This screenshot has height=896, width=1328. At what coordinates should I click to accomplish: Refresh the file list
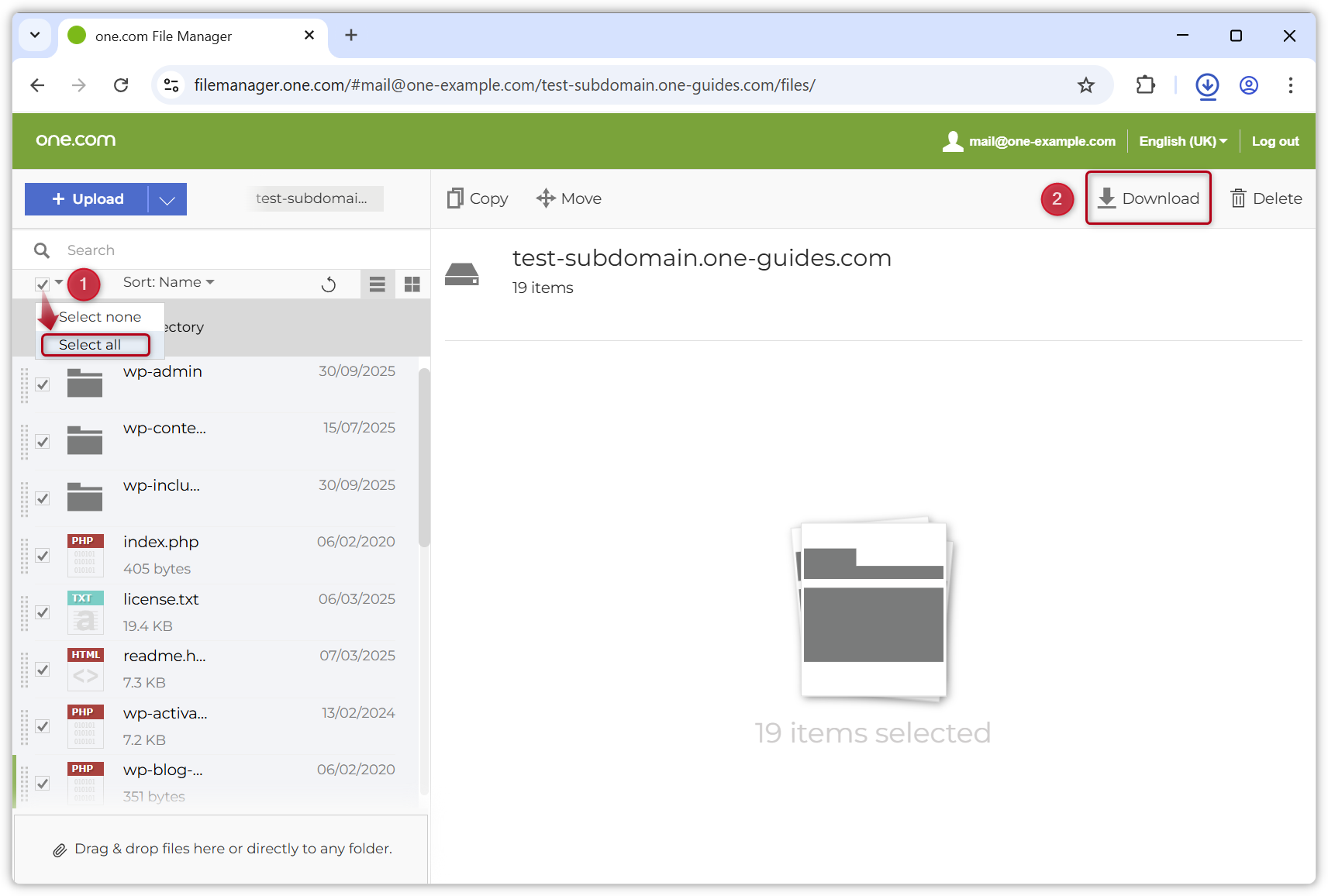(x=329, y=284)
